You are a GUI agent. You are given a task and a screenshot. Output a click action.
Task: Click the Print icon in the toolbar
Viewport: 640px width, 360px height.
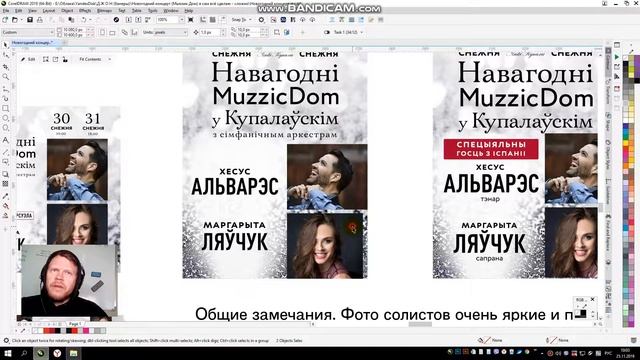click(x=40, y=20)
